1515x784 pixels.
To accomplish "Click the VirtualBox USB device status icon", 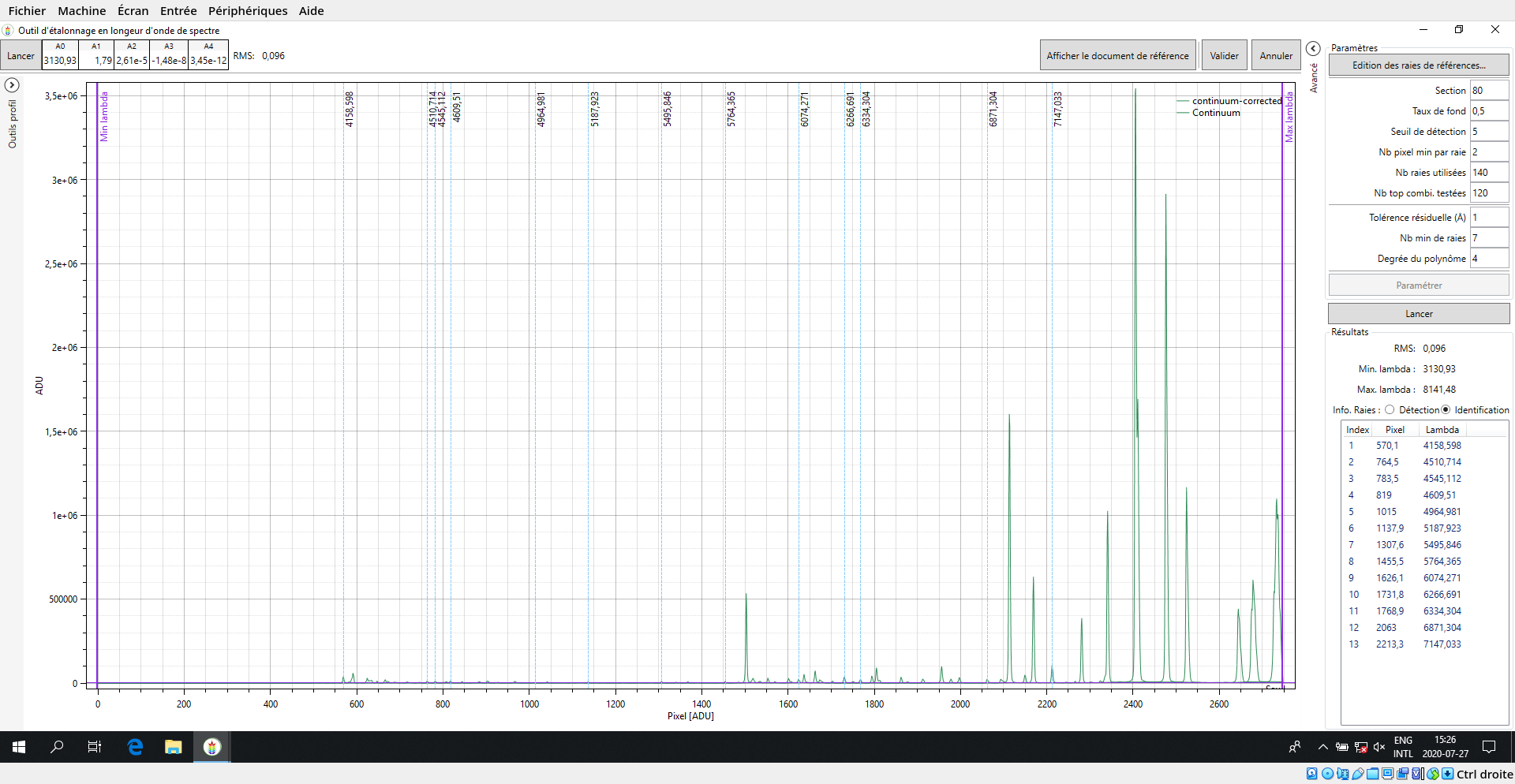I will (x=1358, y=774).
